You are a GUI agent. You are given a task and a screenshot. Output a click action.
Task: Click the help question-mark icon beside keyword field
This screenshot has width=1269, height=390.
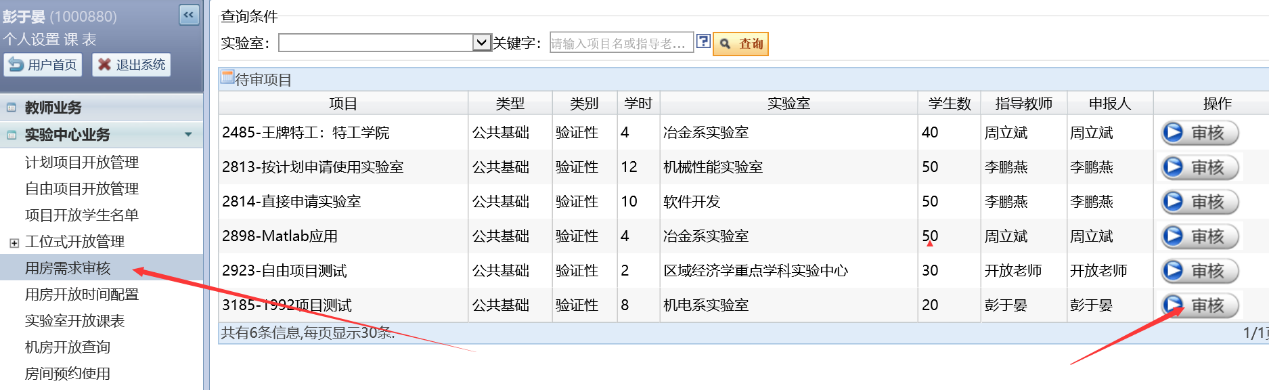point(703,42)
